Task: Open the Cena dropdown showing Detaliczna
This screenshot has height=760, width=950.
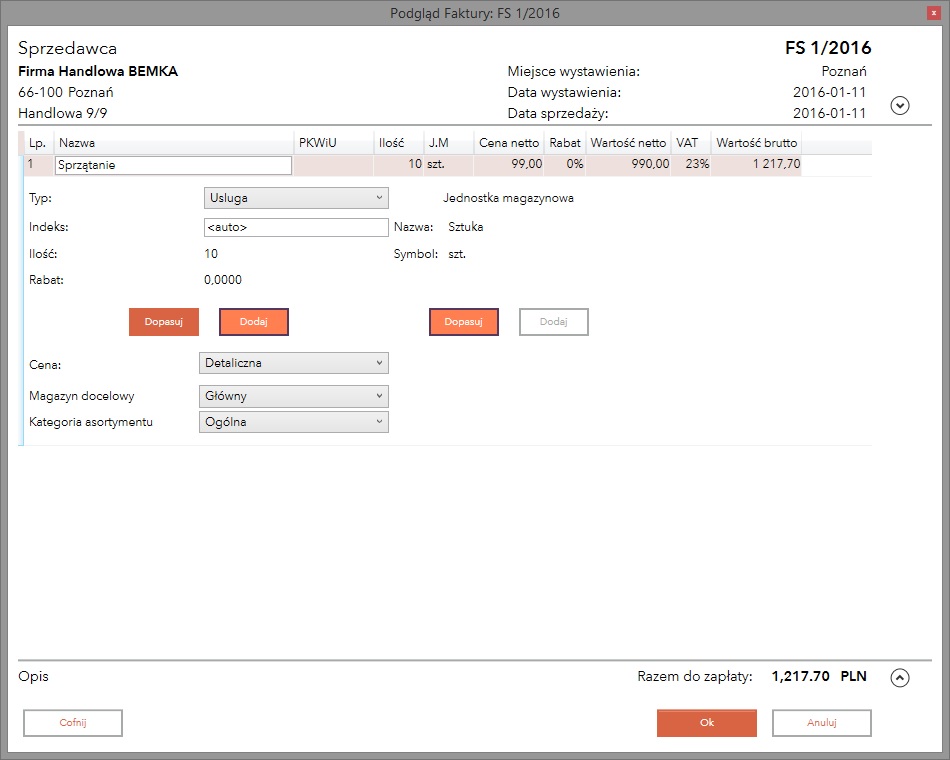Action: click(x=294, y=363)
